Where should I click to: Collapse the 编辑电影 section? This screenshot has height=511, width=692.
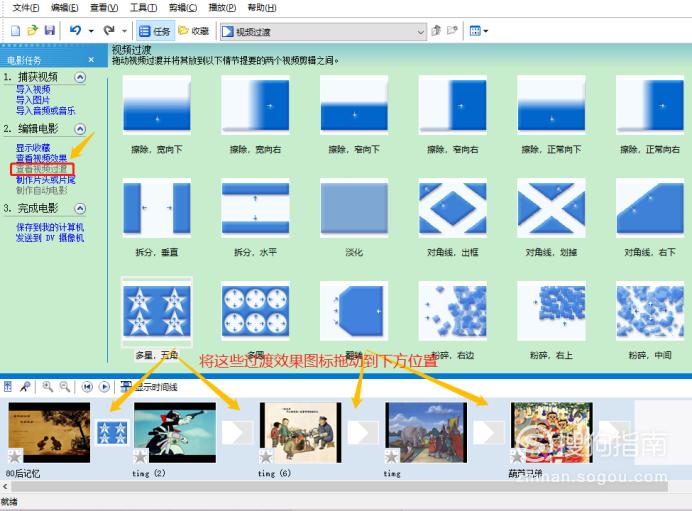tap(80, 129)
